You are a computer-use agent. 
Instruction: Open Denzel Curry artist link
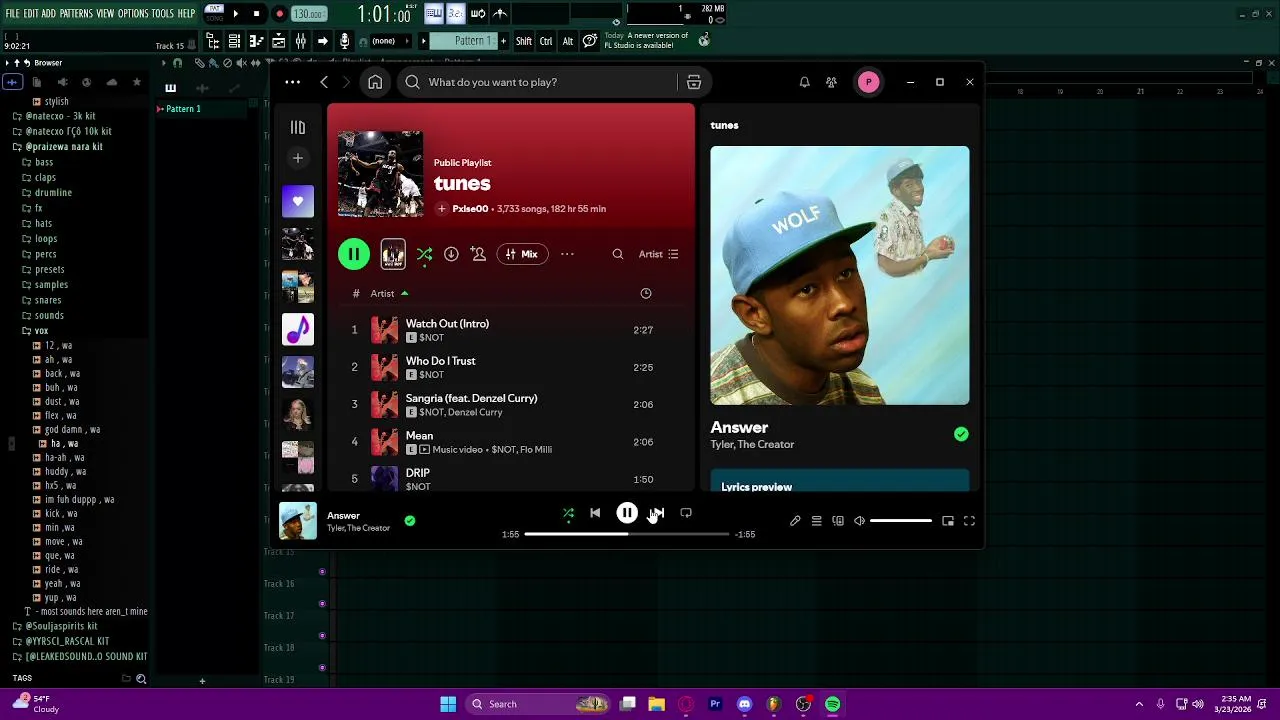click(475, 412)
